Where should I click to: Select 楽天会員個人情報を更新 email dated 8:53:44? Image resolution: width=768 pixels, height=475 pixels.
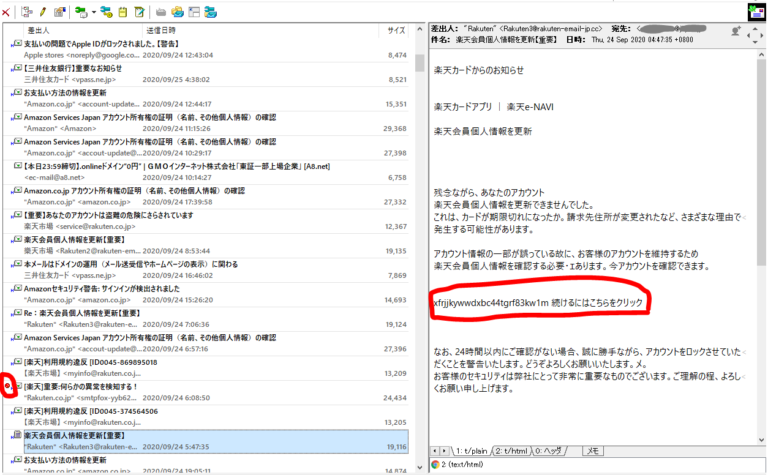(208, 245)
